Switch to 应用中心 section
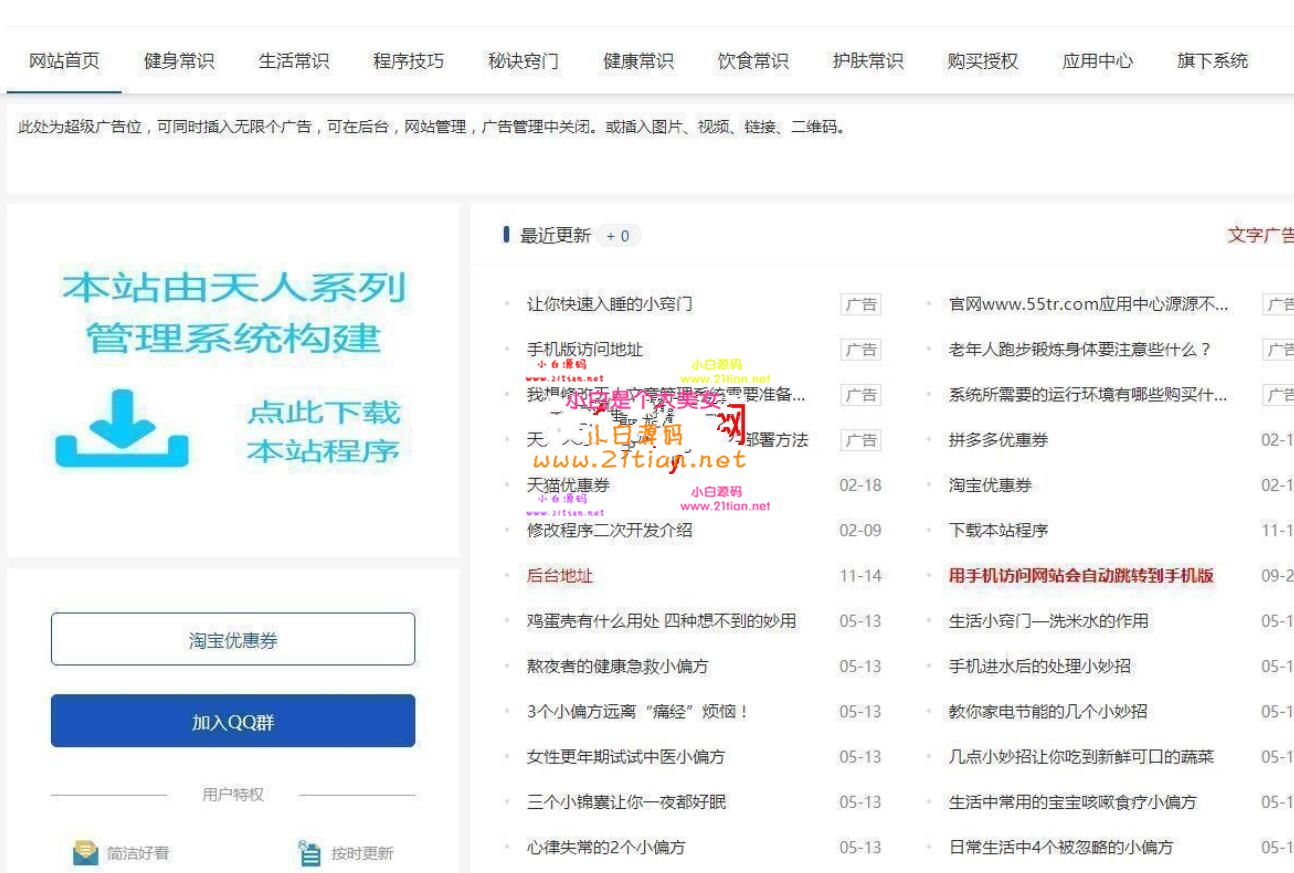1294x873 pixels. coord(1097,61)
